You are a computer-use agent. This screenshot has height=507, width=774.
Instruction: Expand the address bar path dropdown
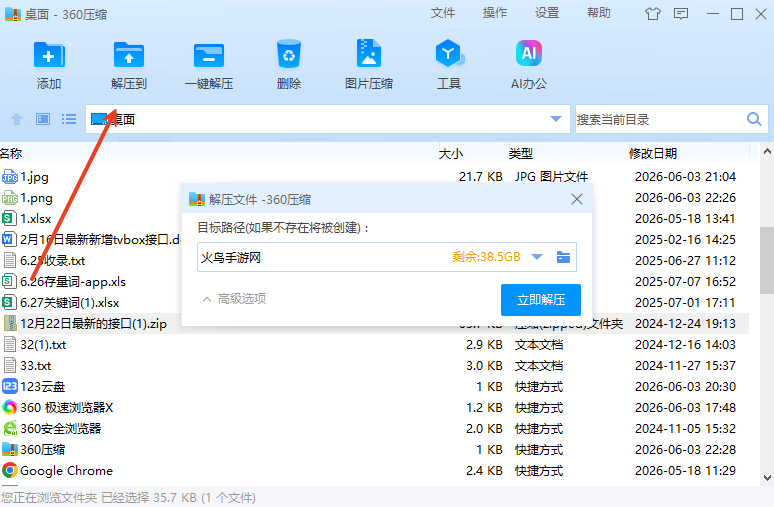click(x=556, y=119)
